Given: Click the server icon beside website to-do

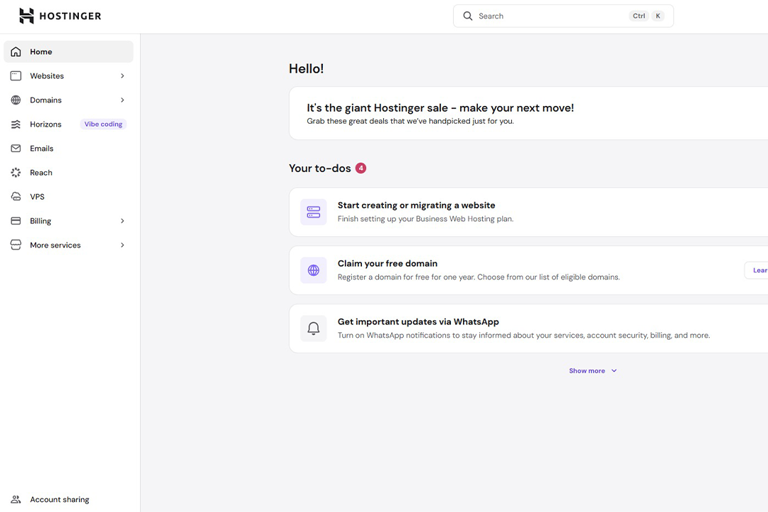Looking at the screenshot, I should (x=313, y=212).
